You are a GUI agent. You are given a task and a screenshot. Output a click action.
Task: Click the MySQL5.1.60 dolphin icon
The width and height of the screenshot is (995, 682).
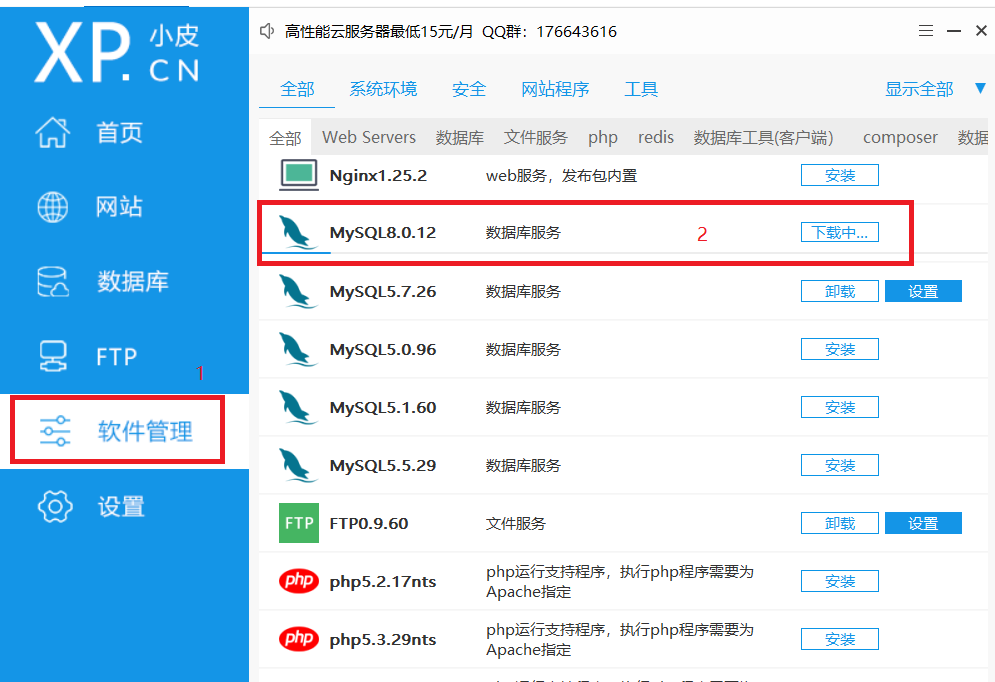(x=298, y=407)
